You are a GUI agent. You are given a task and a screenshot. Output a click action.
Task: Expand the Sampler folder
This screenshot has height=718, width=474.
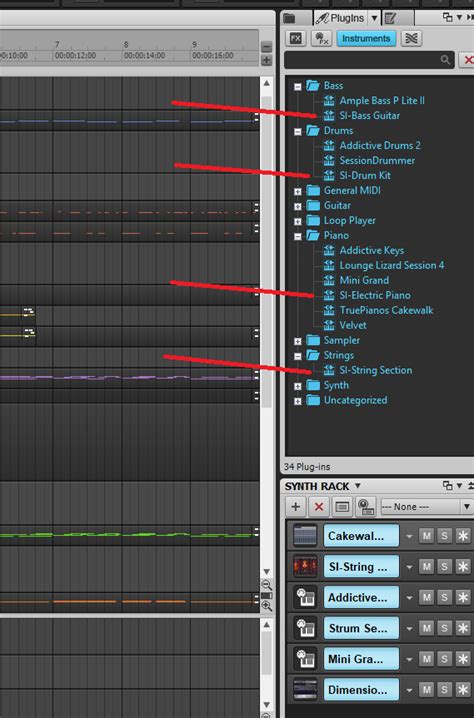pyautogui.click(x=298, y=341)
